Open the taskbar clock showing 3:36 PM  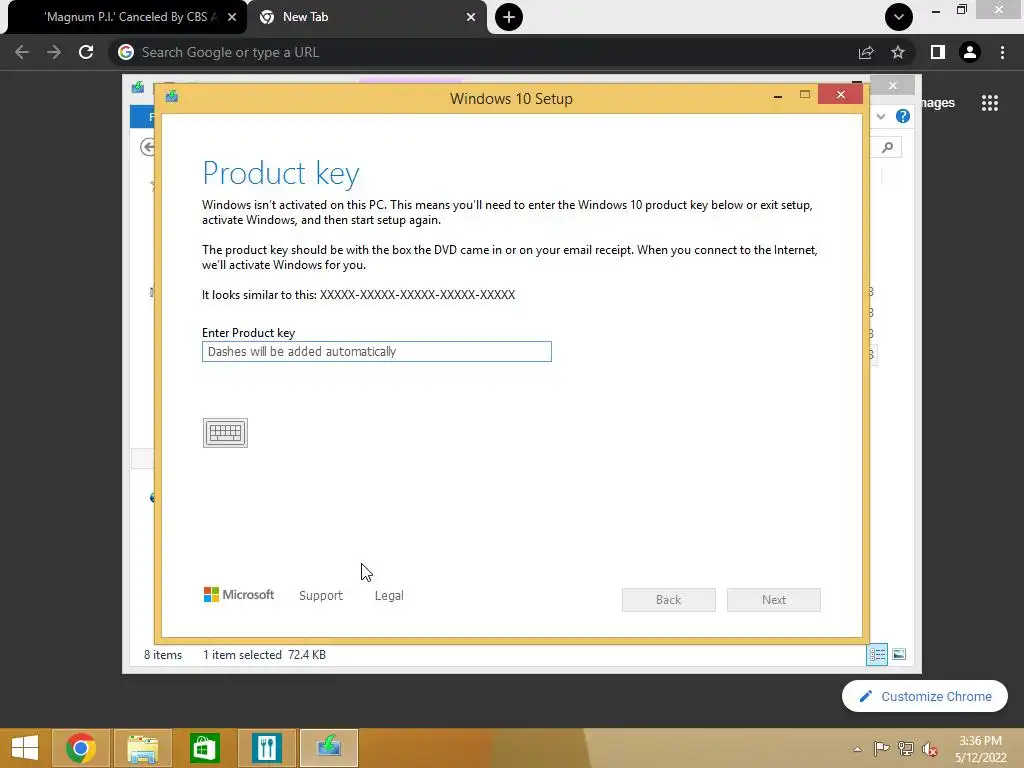[x=980, y=749]
